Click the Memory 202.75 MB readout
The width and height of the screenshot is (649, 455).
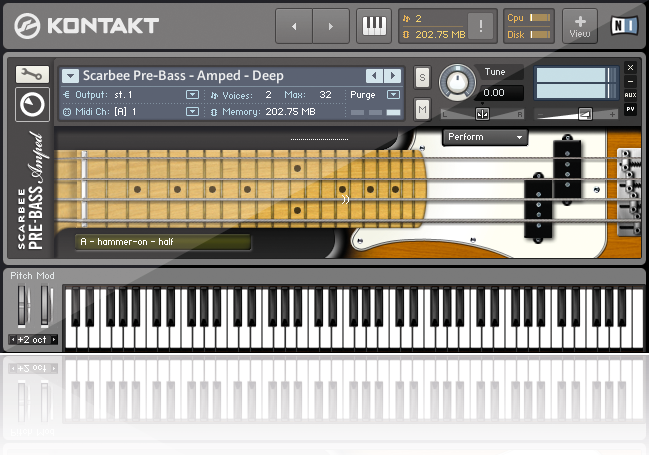pyautogui.click(x=291, y=112)
